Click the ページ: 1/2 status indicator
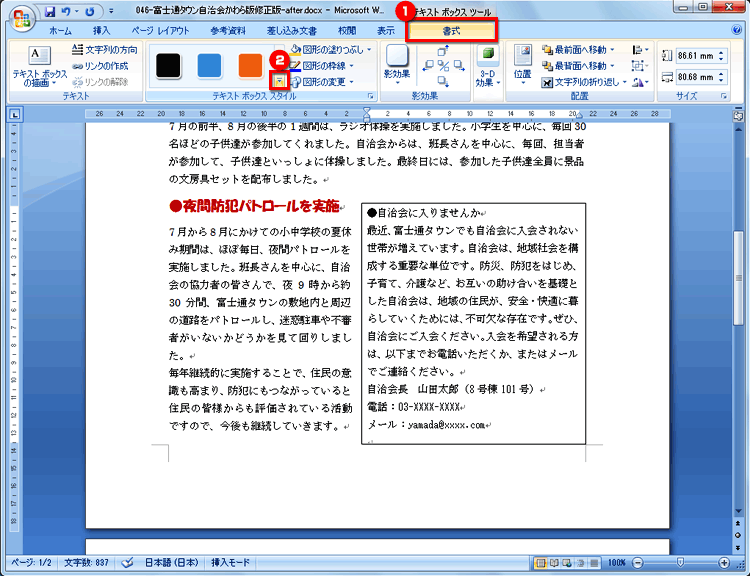This screenshot has height=576, width=750. pyautogui.click(x=32, y=563)
